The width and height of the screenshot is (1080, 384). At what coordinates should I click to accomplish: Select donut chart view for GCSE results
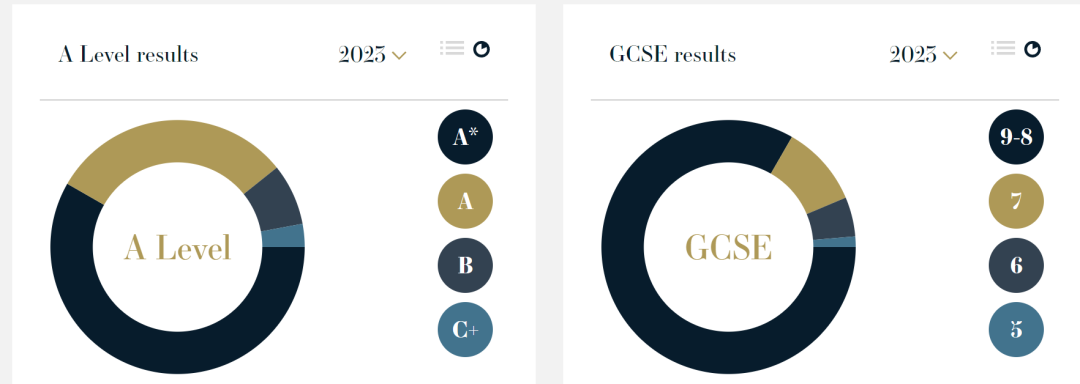tap(1032, 49)
